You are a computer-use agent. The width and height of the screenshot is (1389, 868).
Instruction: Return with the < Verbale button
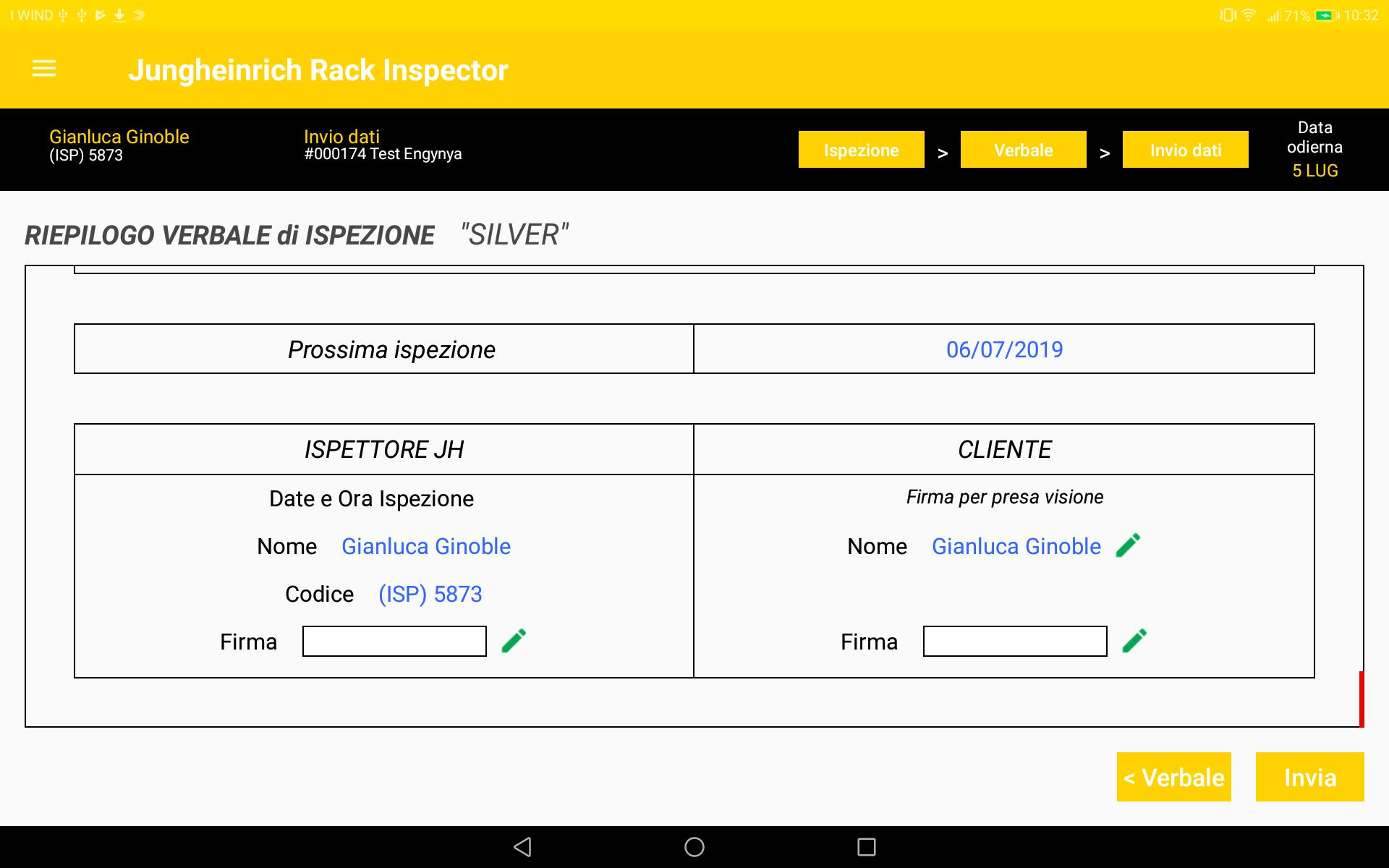click(1174, 777)
